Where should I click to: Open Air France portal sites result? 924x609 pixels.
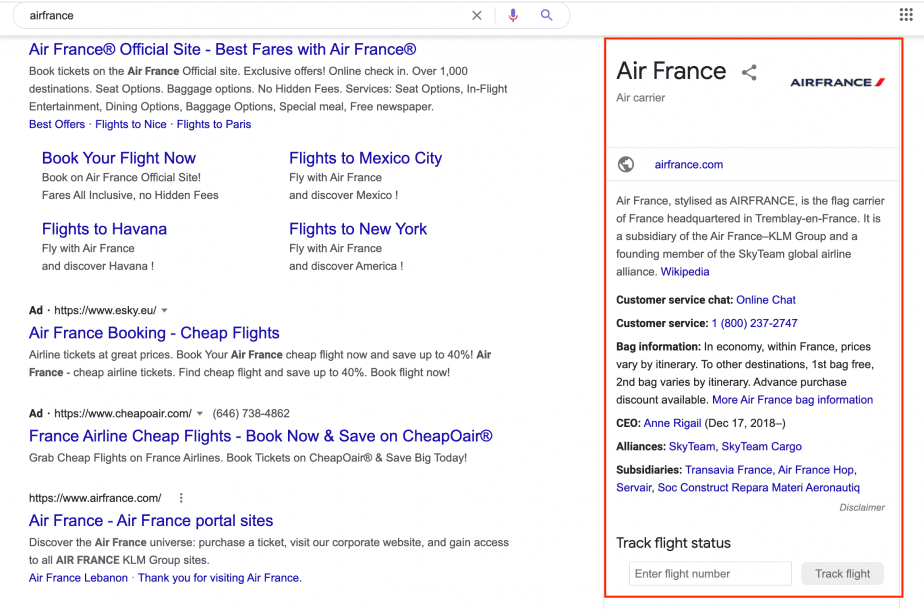point(151,521)
